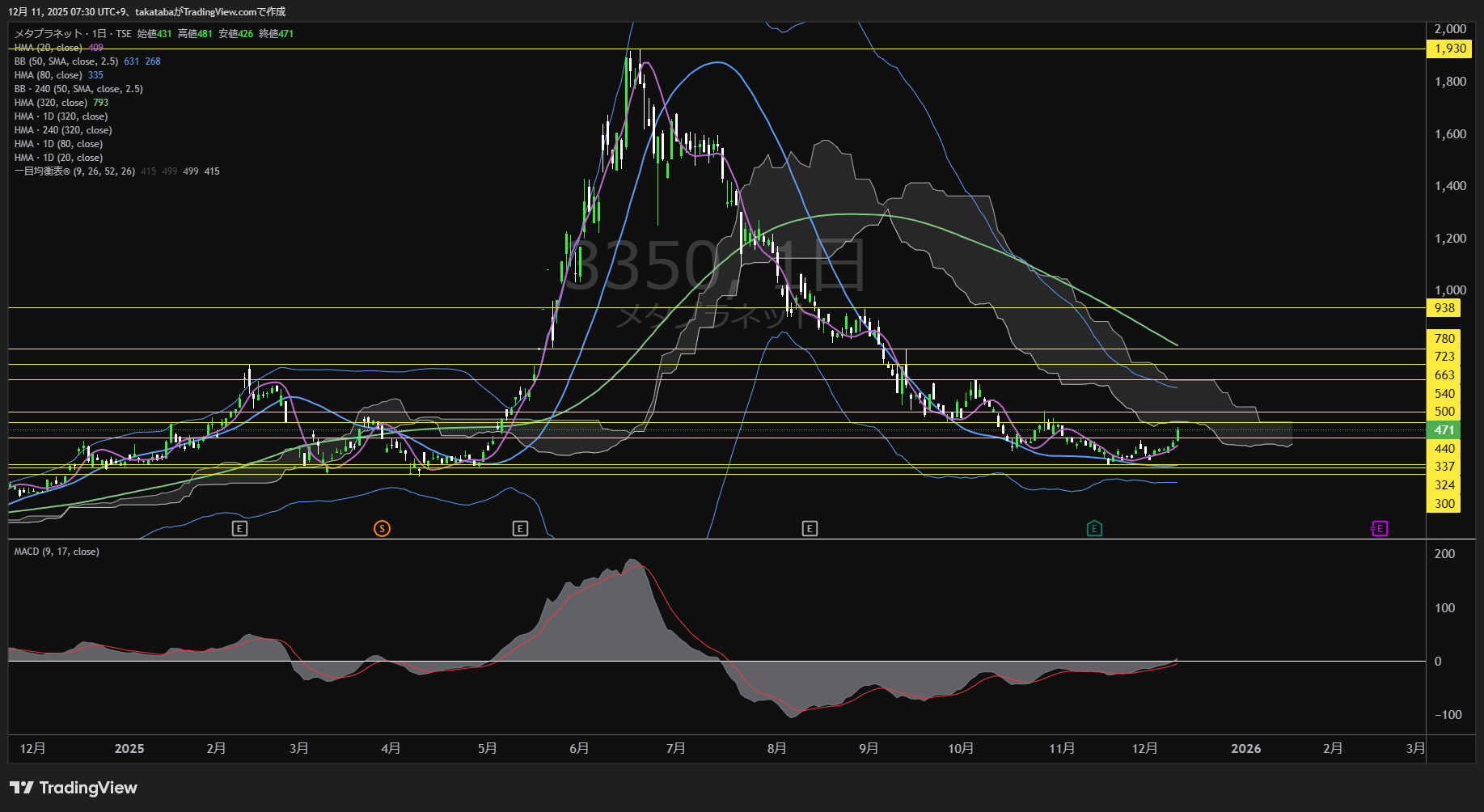Image resolution: width=1484 pixels, height=812 pixels.
Task: Click the 938 yellow price level label
Action: click(x=1444, y=308)
